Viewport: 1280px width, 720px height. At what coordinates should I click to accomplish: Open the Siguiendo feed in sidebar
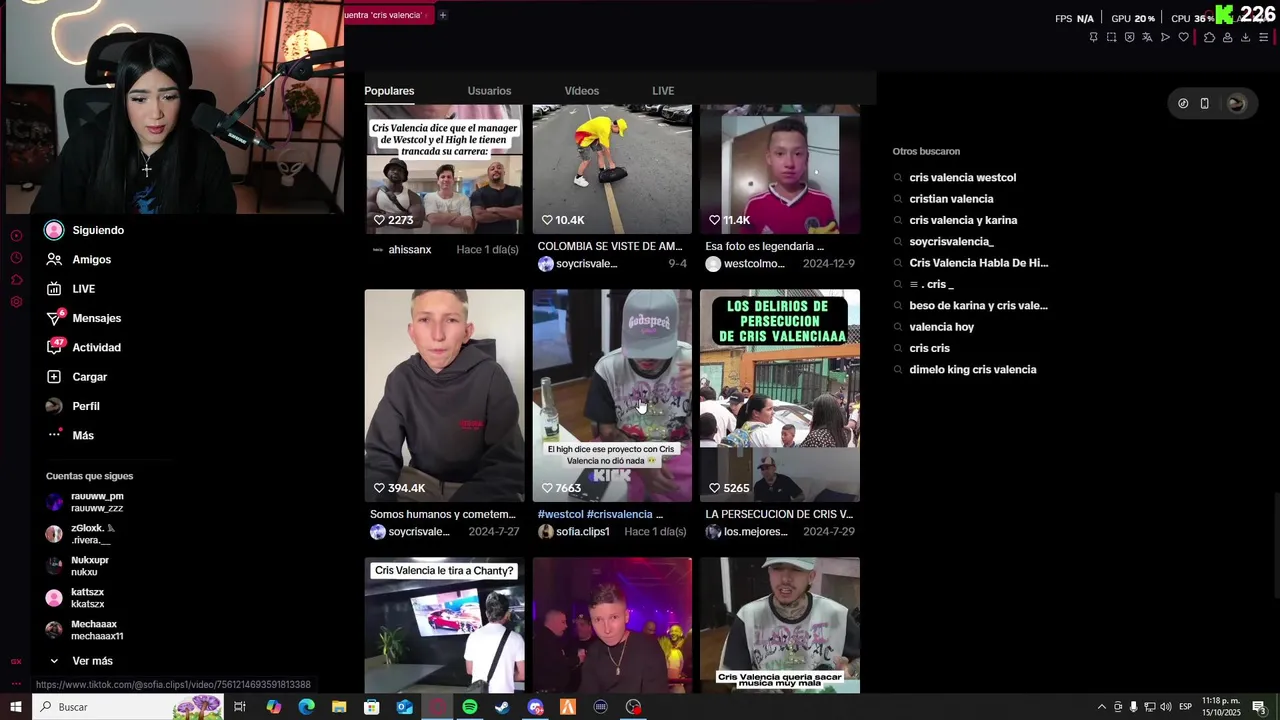(x=85, y=230)
